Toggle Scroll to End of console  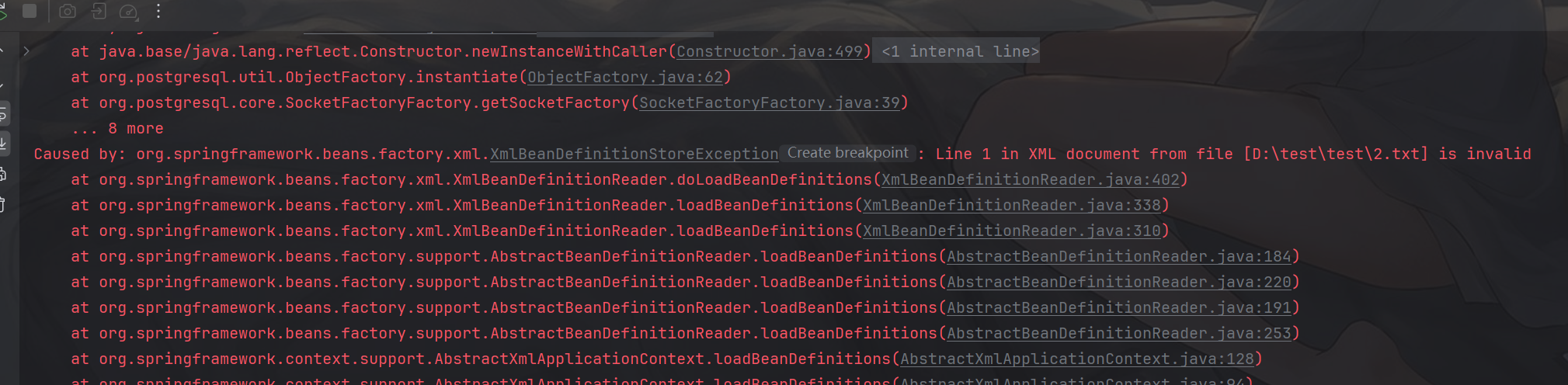(x=3, y=143)
